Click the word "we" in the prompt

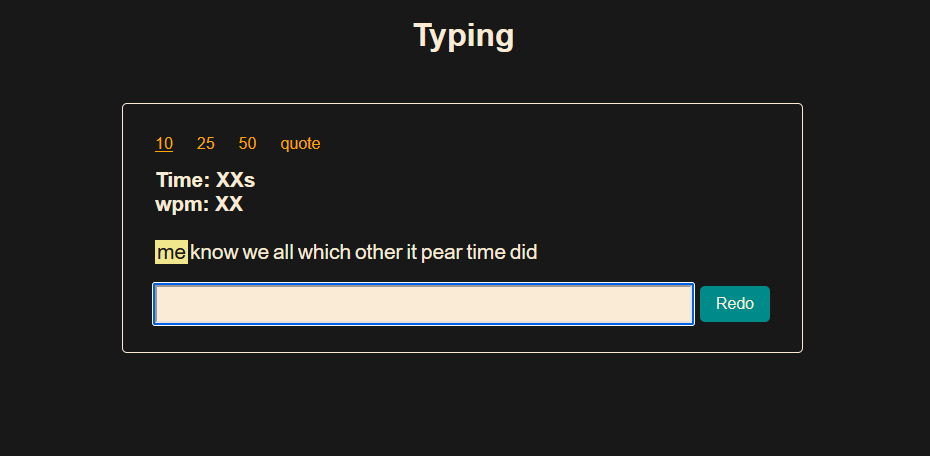255,253
